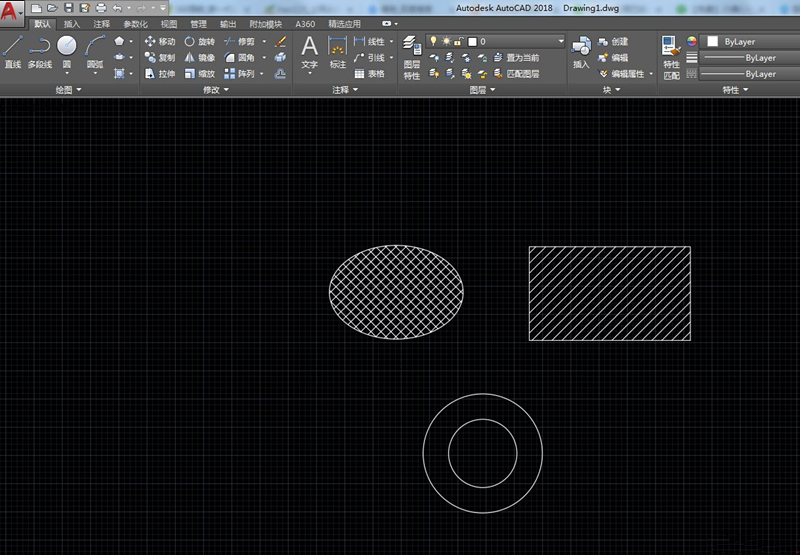Toggle the layer light bulb on/off
The height and width of the screenshot is (555, 800).
click(x=434, y=42)
